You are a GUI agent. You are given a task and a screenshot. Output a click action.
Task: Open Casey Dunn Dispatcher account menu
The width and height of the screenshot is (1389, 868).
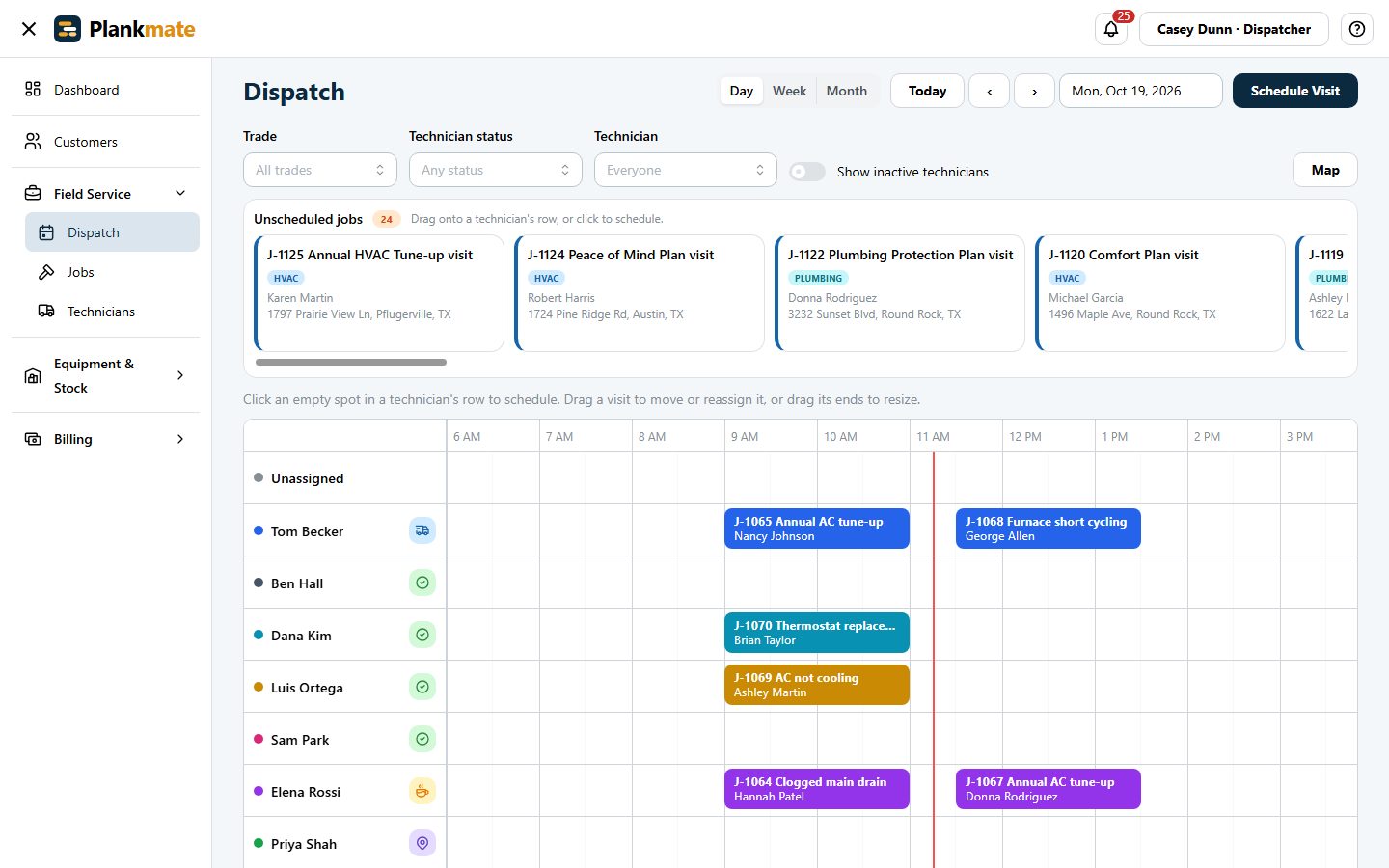point(1234,29)
